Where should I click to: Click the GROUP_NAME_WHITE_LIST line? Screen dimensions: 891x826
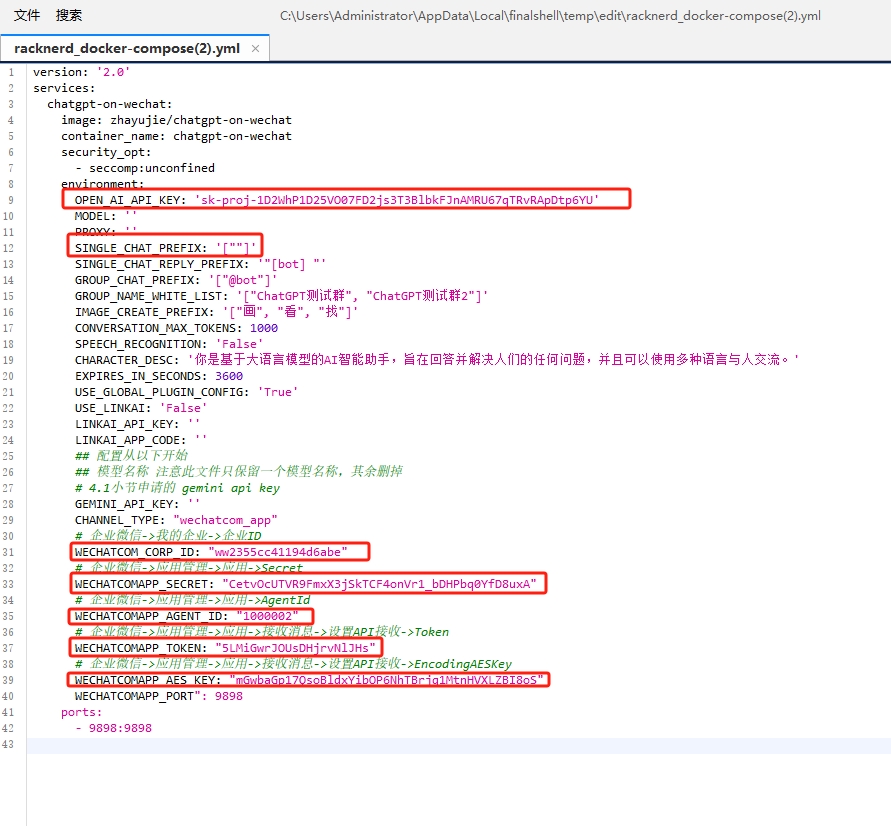281,296
